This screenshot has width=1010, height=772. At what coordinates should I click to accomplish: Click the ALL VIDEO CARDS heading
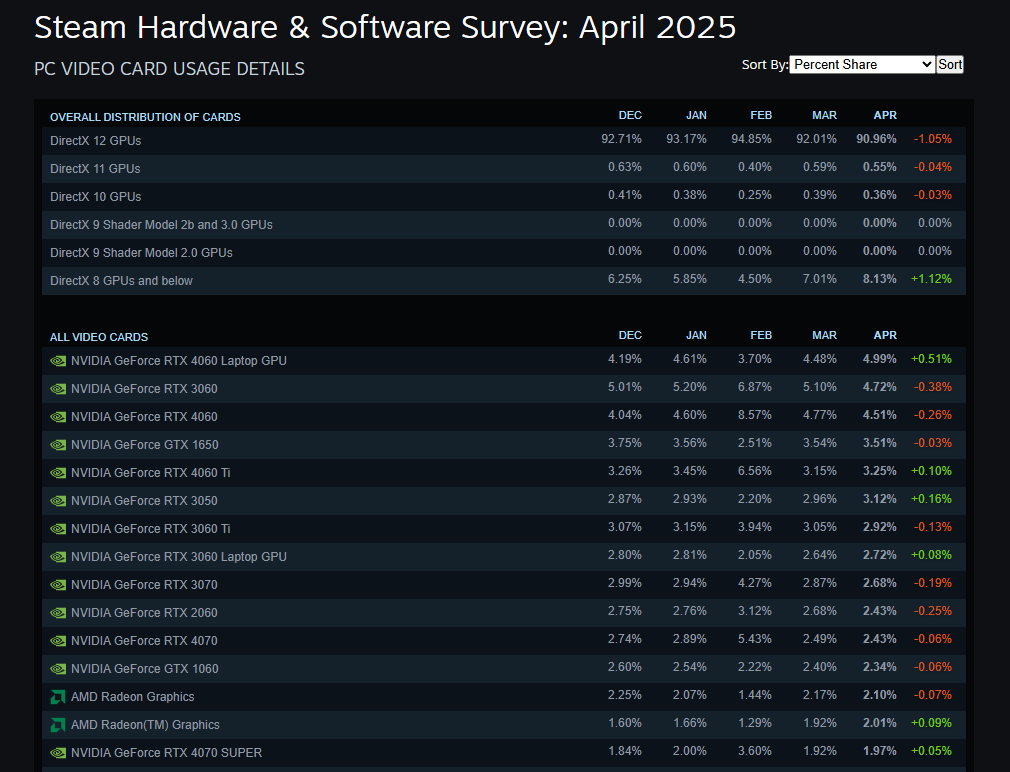coord(99,337)
